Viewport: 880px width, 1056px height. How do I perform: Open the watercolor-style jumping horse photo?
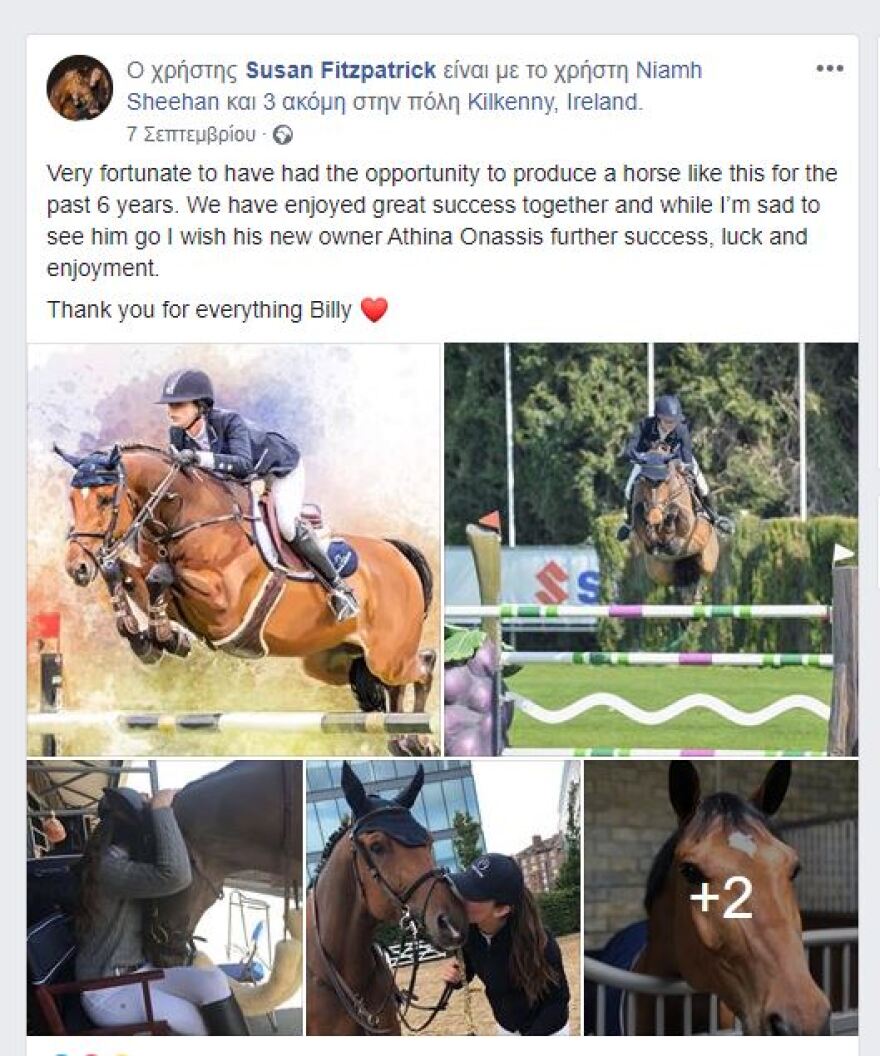click(233, 549)
